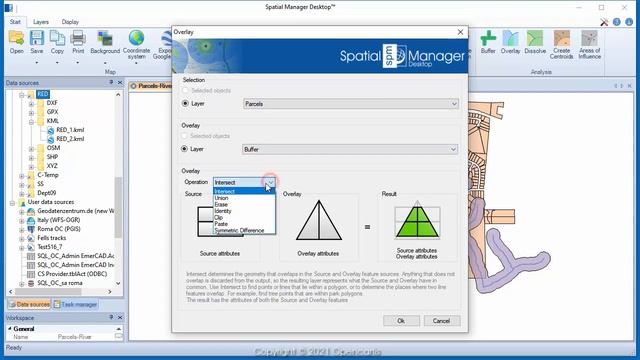
Task: Open the Areas of Influence tool
Action: tap(589, 44)
